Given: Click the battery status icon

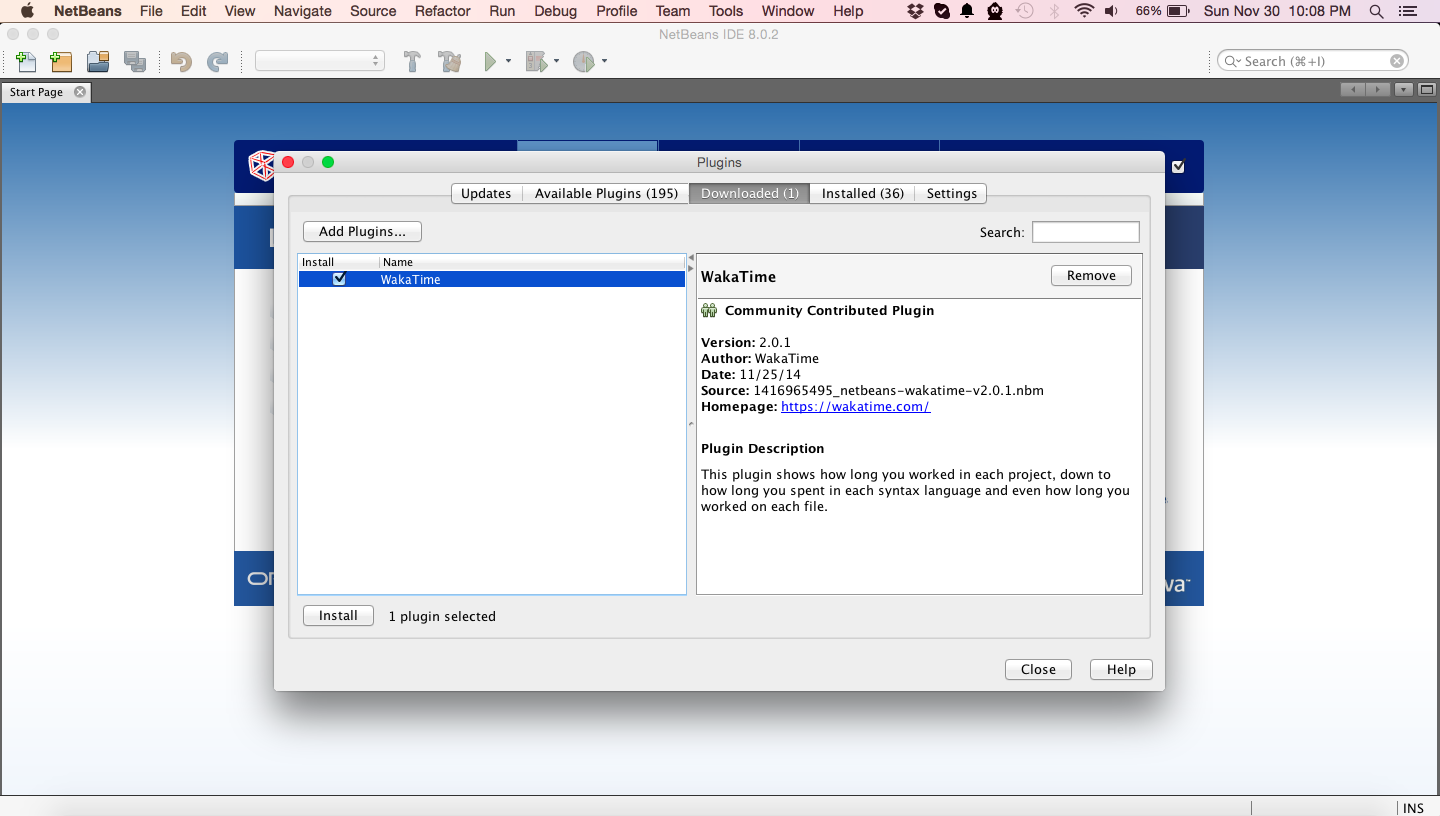Looking at the screenshot, I should tap(1178, 11).
